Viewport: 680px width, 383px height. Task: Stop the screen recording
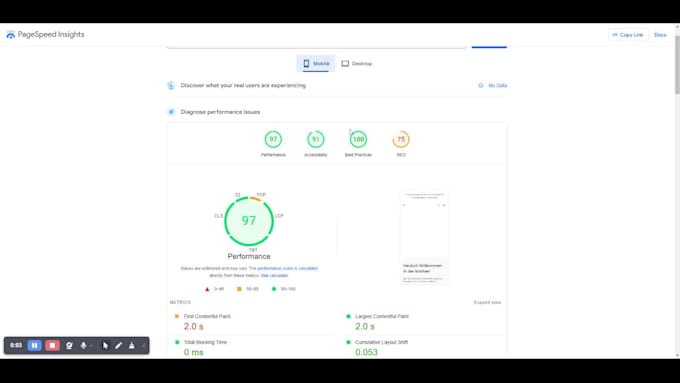[x=52, y=345]
